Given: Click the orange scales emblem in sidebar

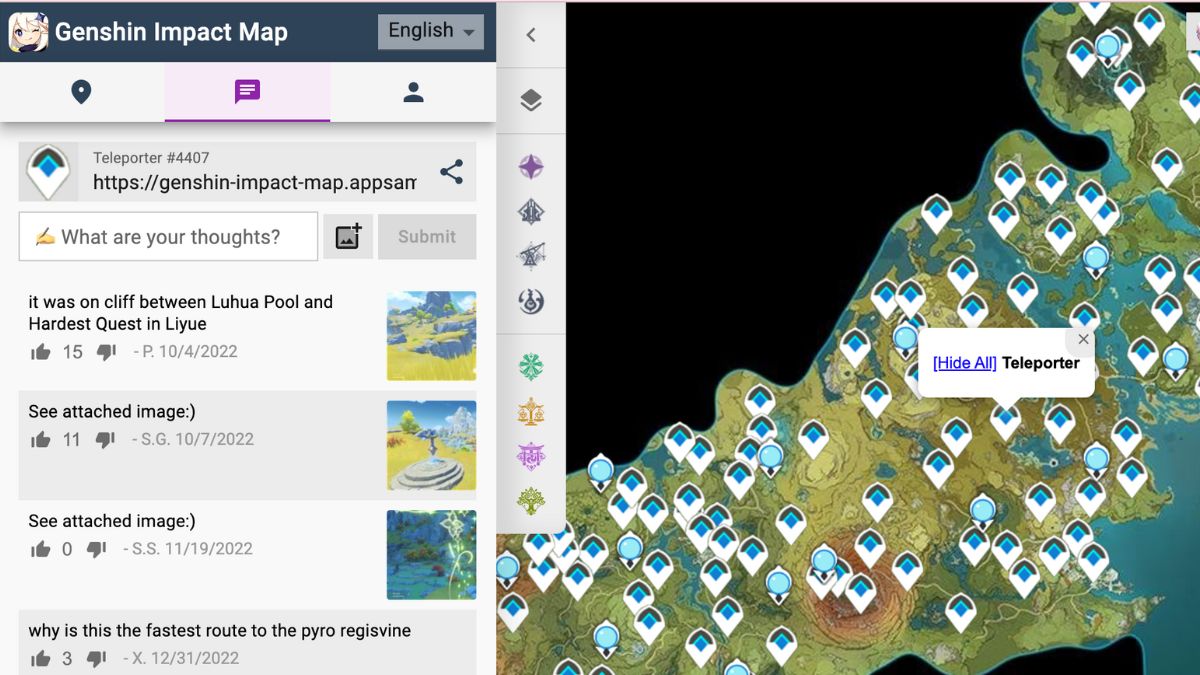Looking at the screenshot, I should point(531,411).
